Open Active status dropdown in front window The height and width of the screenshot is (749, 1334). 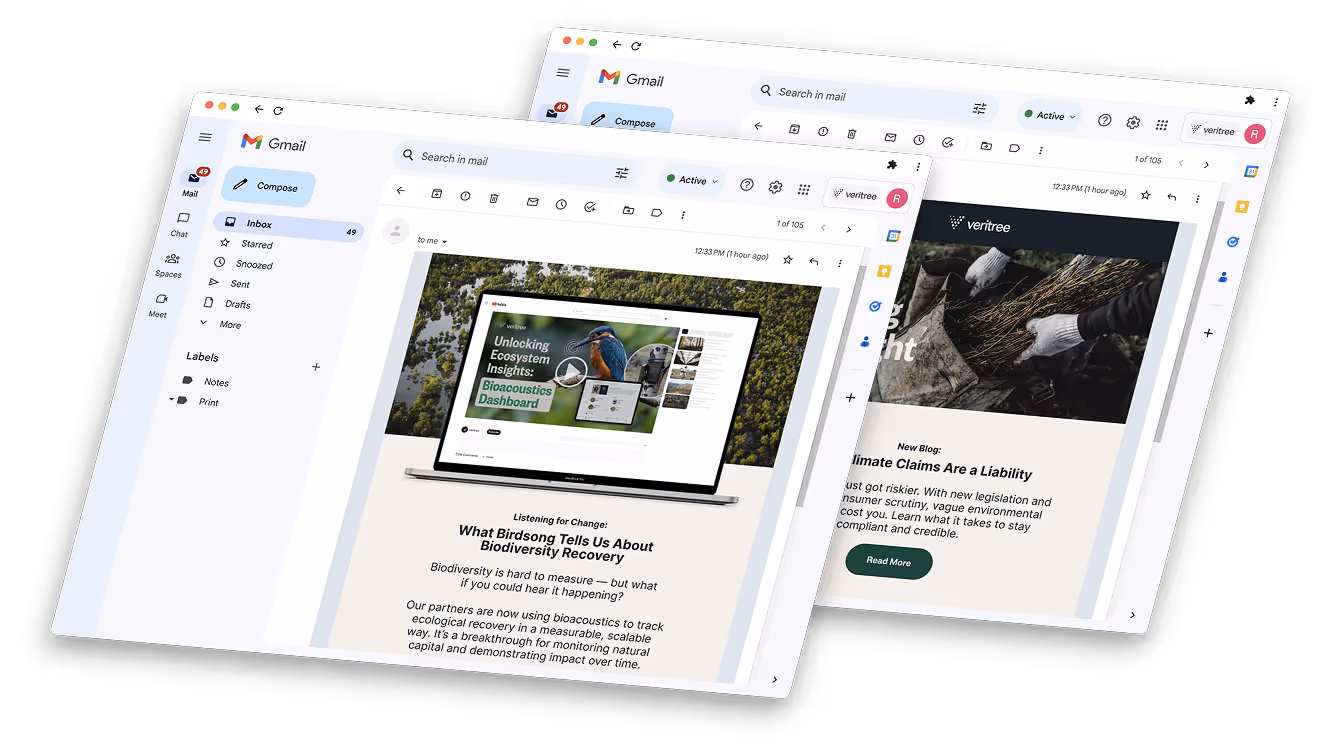[692, 180]
